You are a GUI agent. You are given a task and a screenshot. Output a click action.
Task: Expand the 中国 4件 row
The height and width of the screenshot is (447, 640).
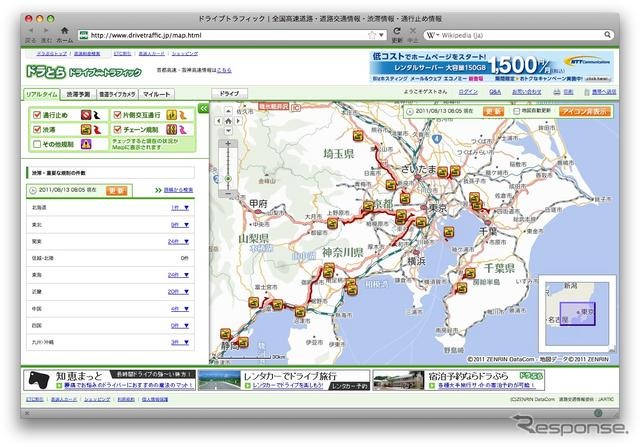[x=110, y=309]
